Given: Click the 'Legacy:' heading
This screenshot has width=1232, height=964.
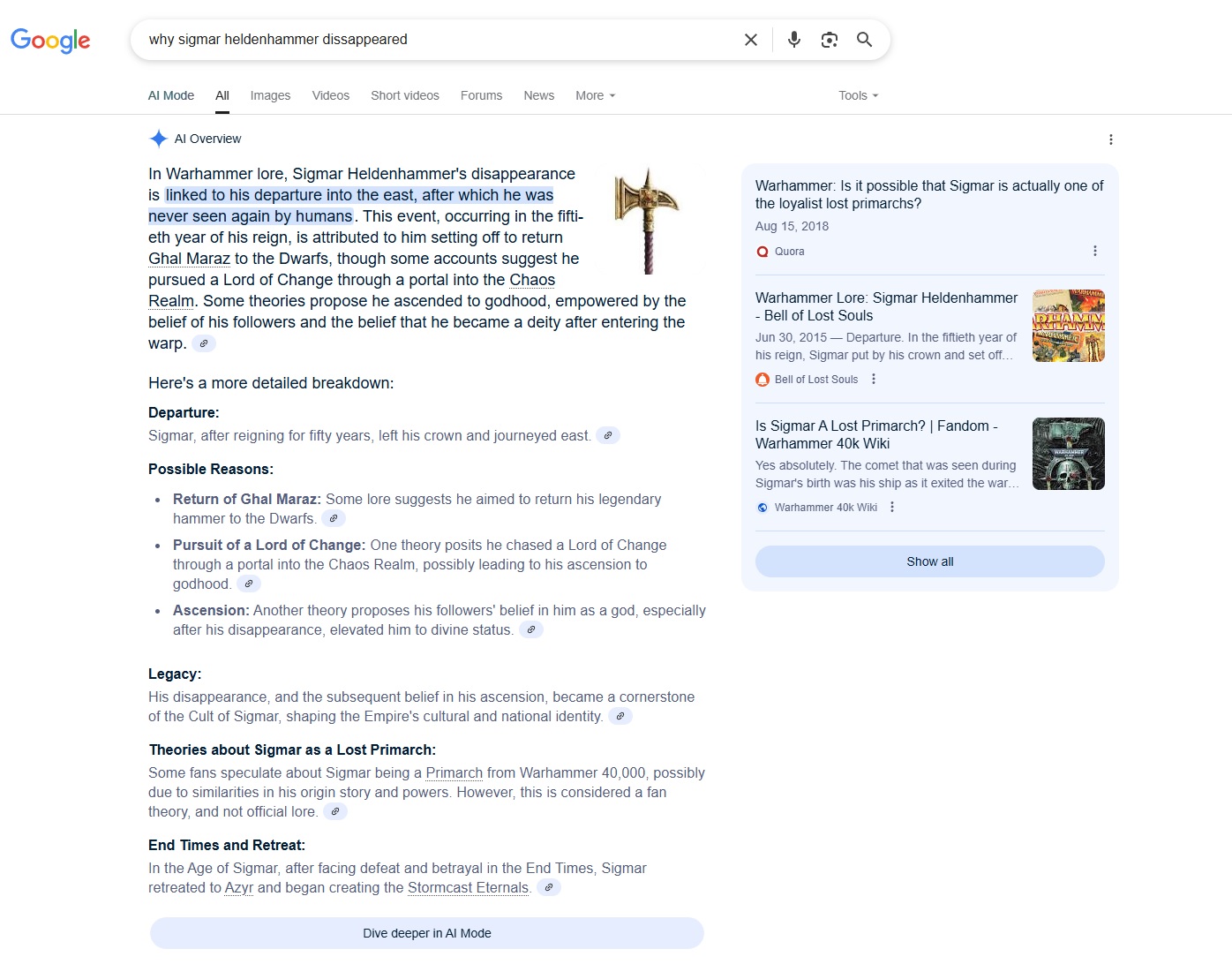Looking at the screenshot, I should click(175, 674).
